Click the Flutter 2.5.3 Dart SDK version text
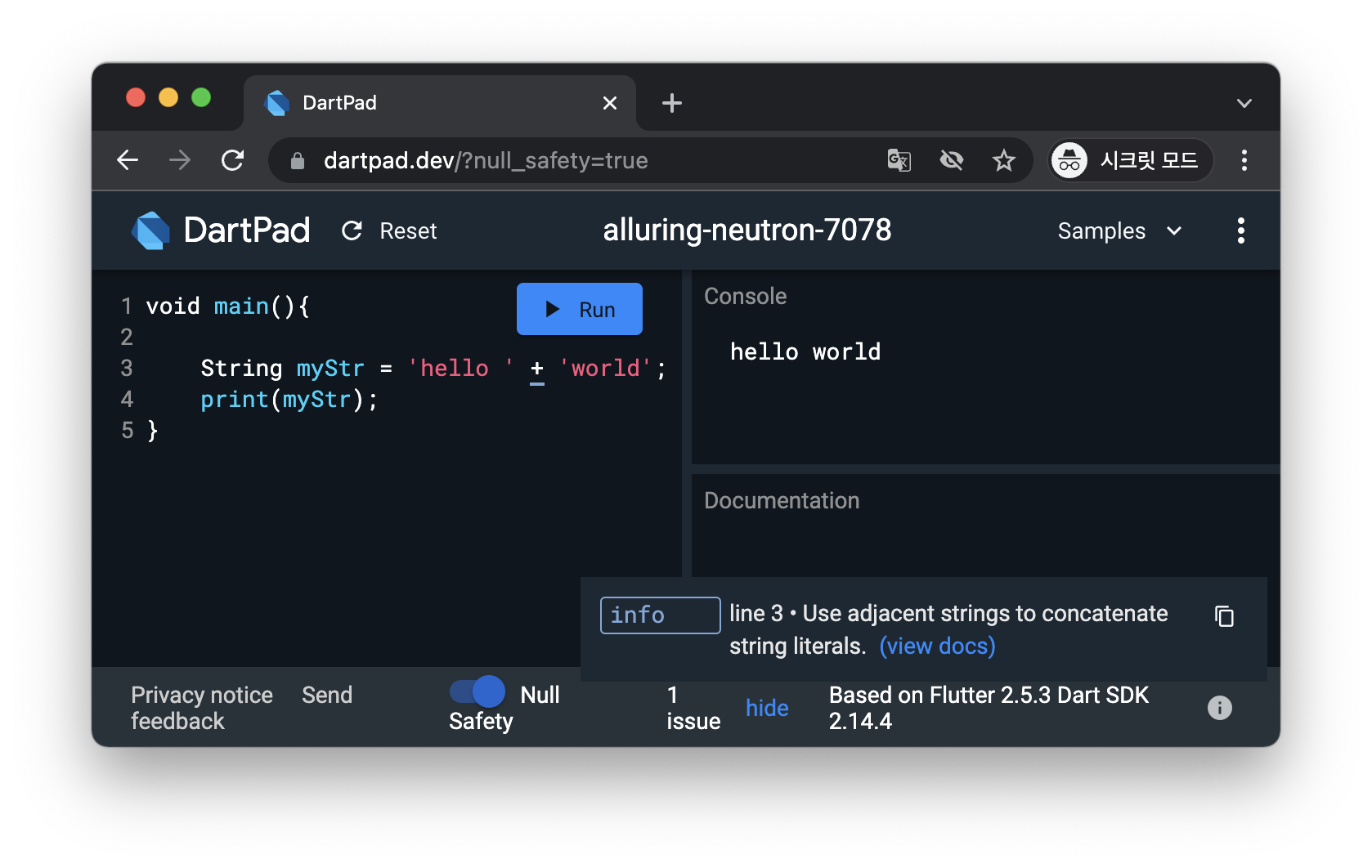 [x=989, y=708]
